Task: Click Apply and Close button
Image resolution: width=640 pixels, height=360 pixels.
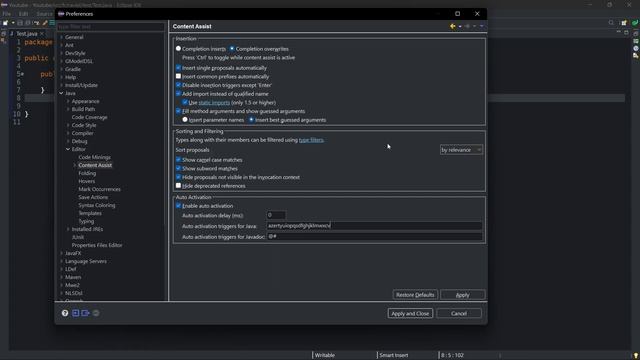Action: coord(410,313)
